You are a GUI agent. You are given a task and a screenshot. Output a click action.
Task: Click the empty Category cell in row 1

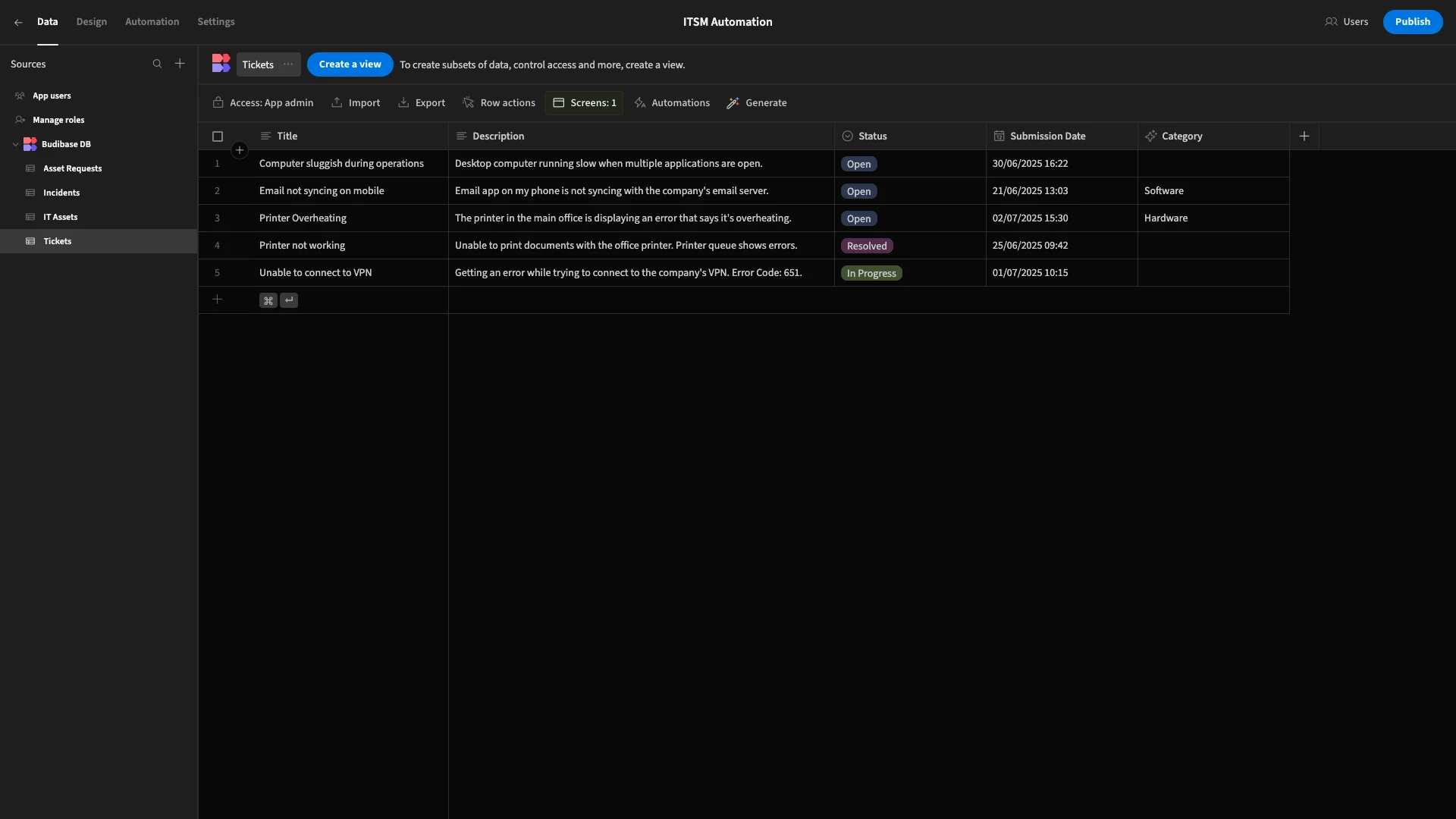(x=1213, y=164)
